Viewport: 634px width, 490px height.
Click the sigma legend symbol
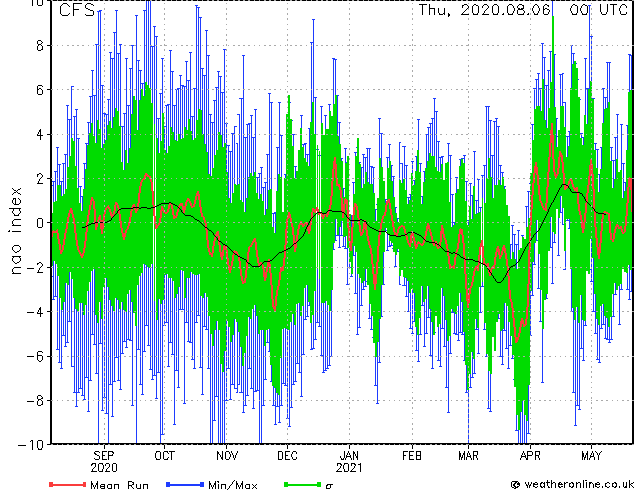(x=329, y=486)
